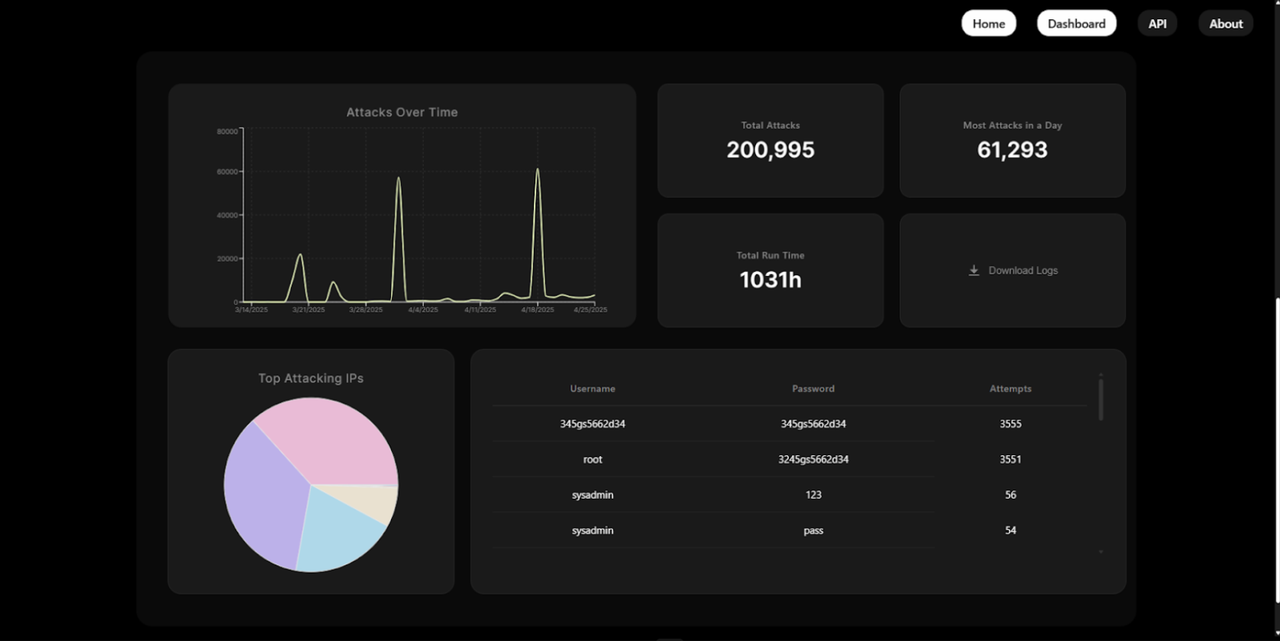Click the Attempts column header

pos(1010,388)
